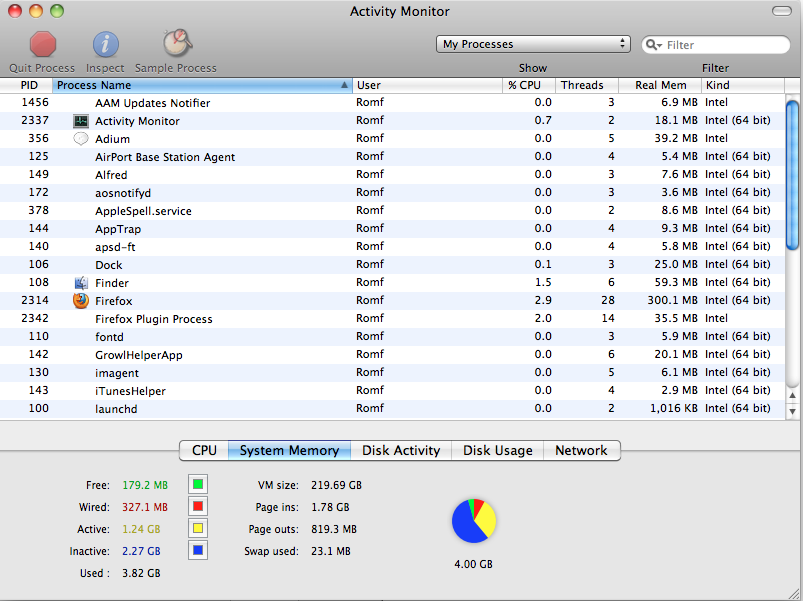Select the Activity Monitor process icon
Viewport: 803px width, 601px height.
point(81,121)
